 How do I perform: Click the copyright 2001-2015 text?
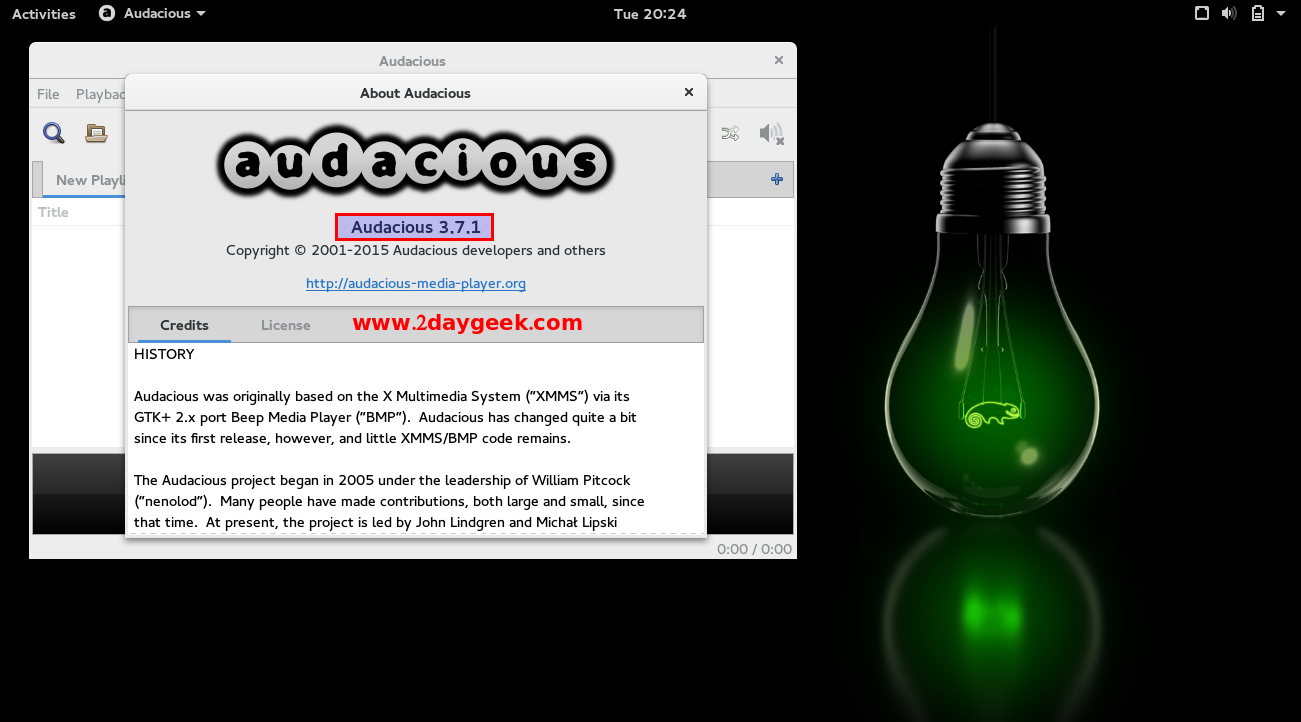click(x=415, y=250)
